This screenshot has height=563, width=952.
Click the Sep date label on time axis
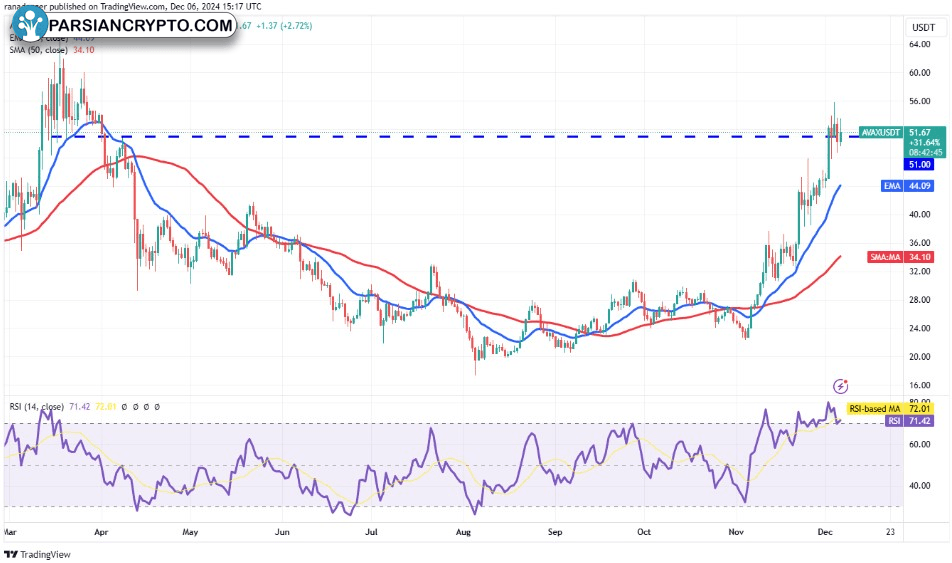pyautogui.click(x=554, y=532)
